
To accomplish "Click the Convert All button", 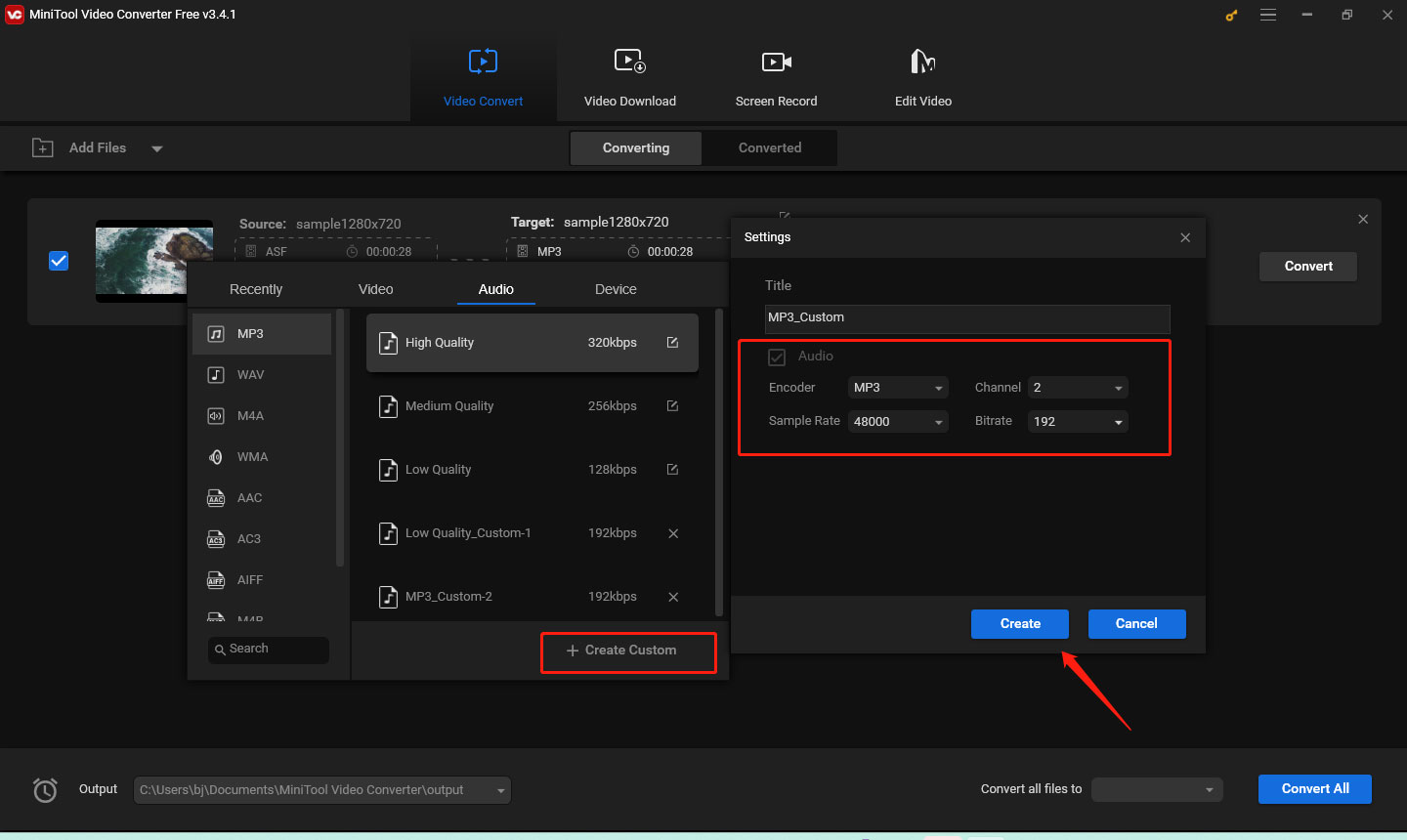I will (1315, 789).
